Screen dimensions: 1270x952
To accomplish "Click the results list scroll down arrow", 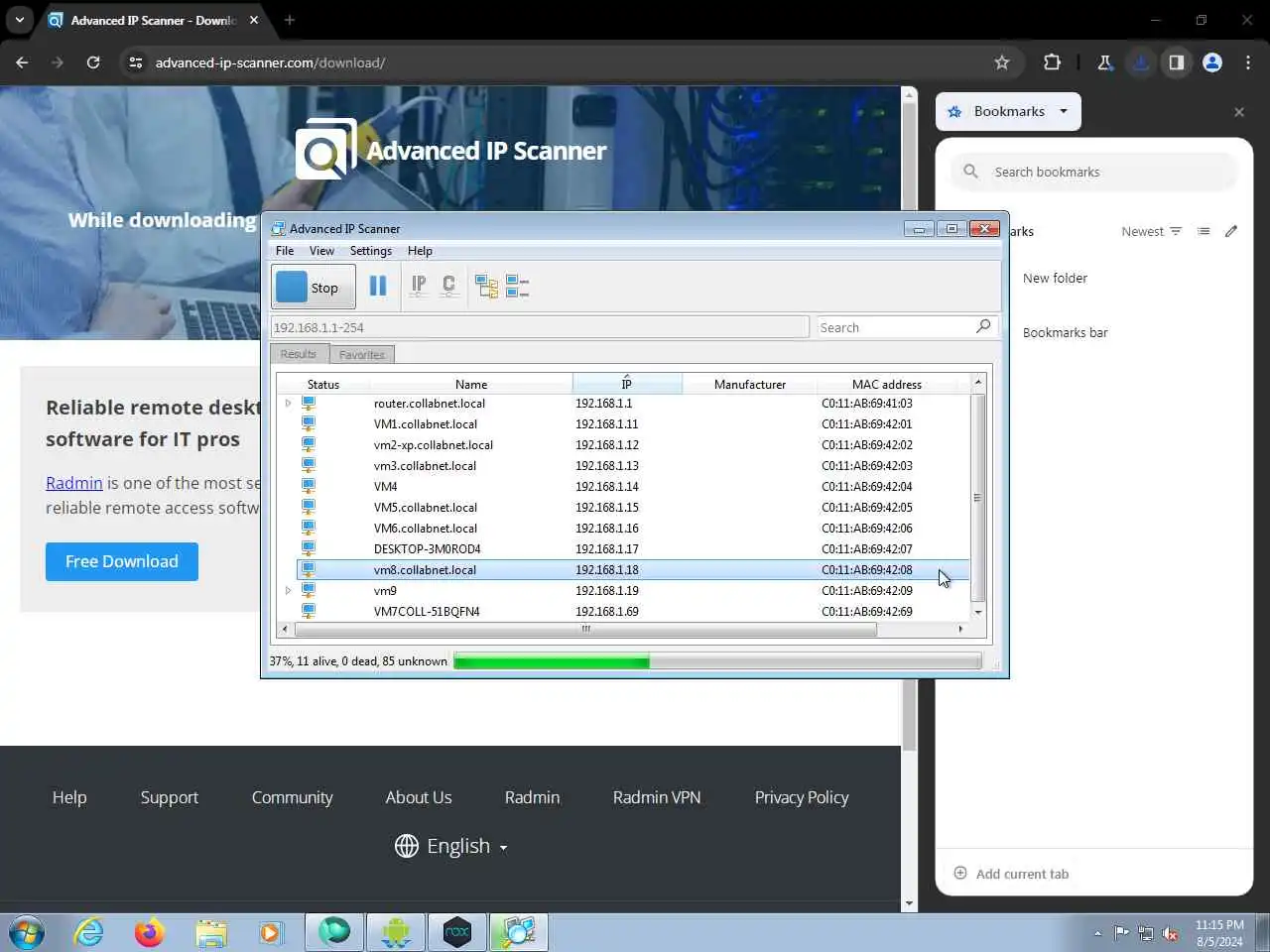I will (978, 612).
